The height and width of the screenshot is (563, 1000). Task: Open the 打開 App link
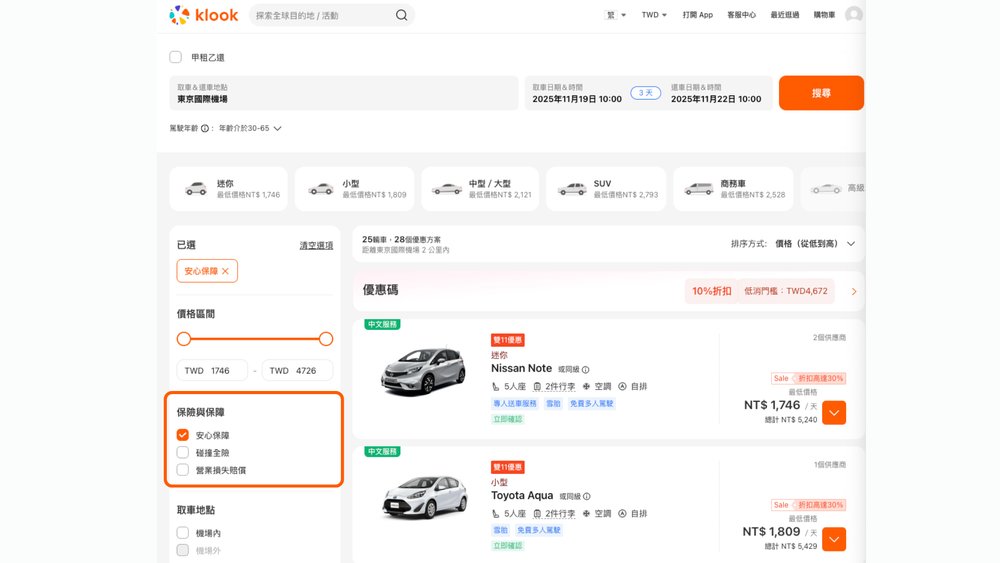[698, 15]
